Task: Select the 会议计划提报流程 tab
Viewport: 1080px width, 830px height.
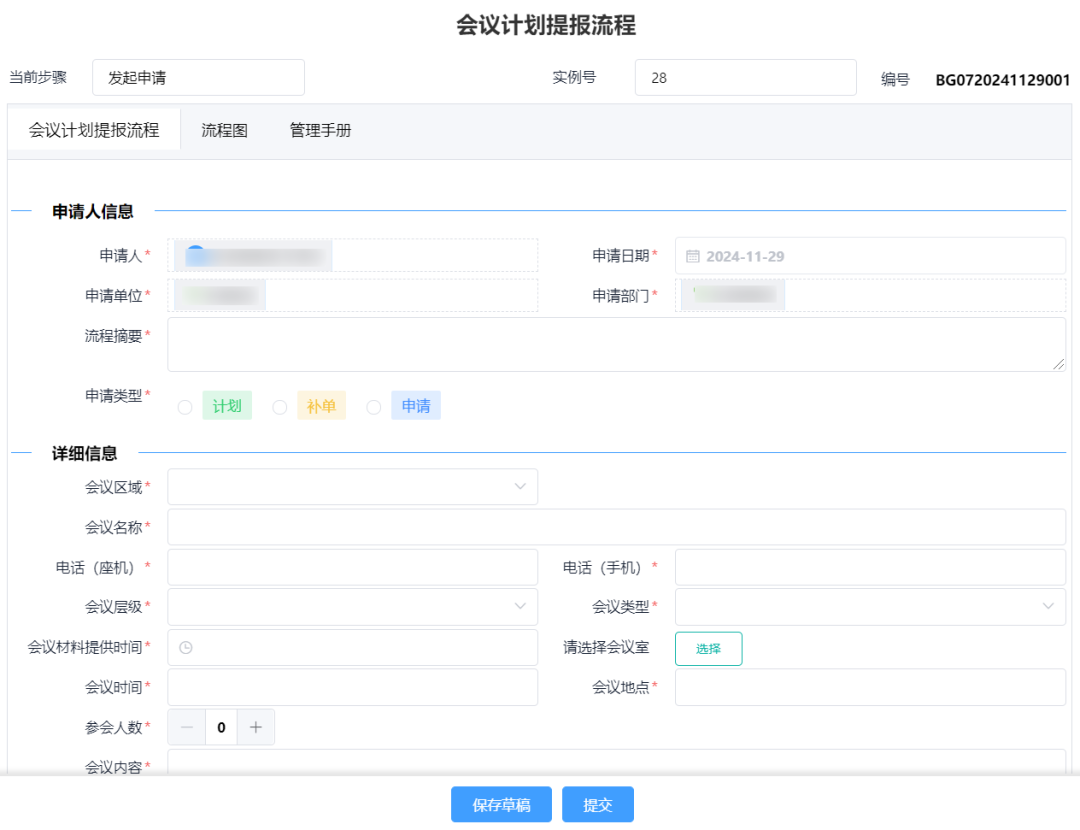Action: pyautogui.click(x=94, y=130)
